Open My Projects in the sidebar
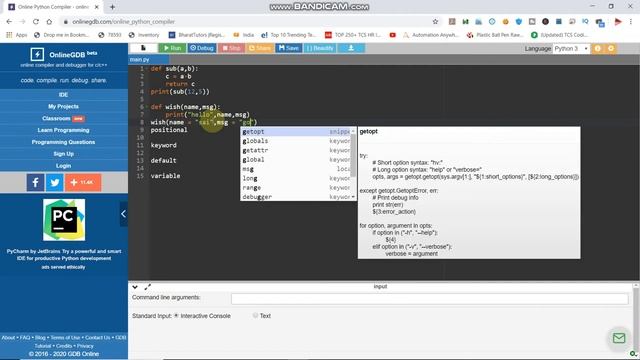Screen dimensions: 640x360 click(64, 107)
